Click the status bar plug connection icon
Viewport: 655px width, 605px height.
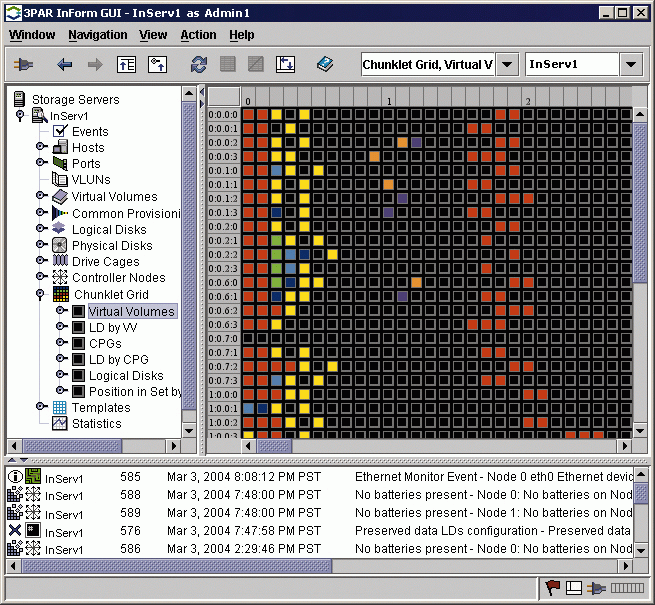coord(596,589)
